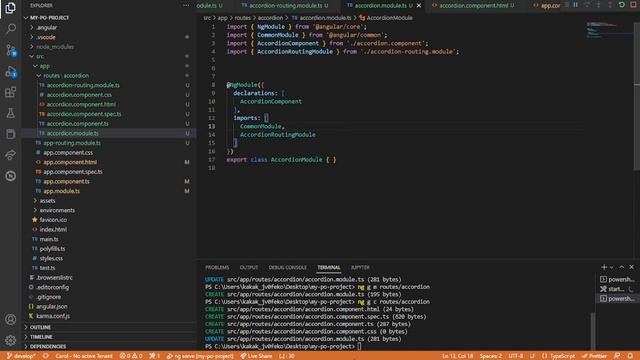This screenshot has height=360, width=640.
Task: Click the terminal vertical scrollbar
Action: (x=593, y=331)
